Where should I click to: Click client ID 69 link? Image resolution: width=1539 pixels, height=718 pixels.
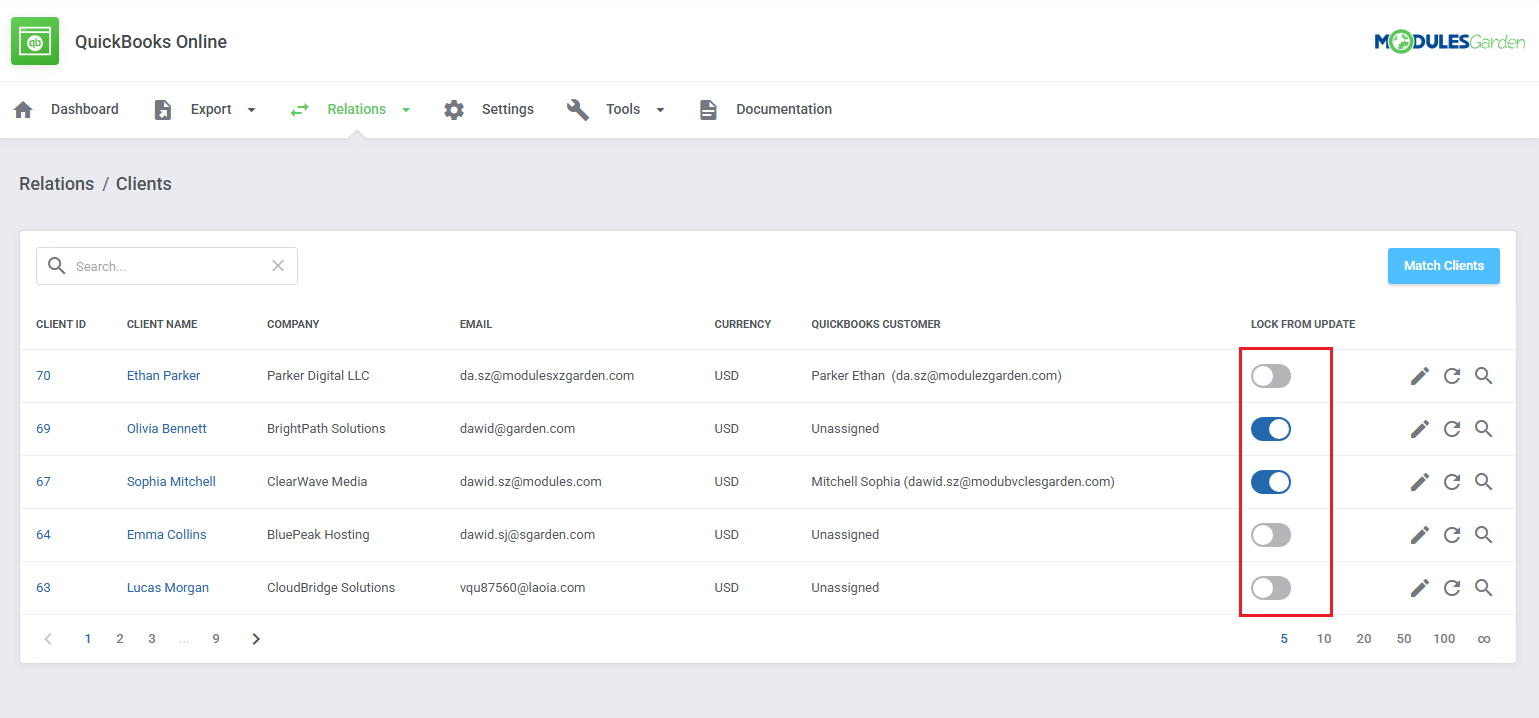pyautogui.click(x=43, y=429)
